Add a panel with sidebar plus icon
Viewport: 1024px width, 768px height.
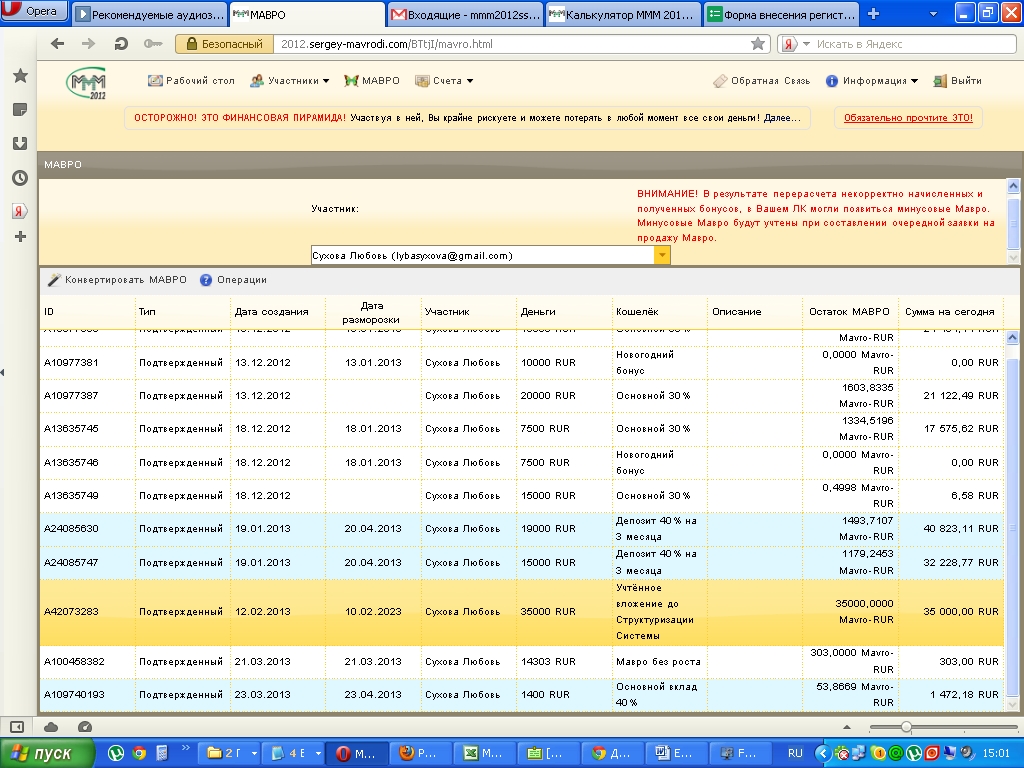[x=20, y=236]
